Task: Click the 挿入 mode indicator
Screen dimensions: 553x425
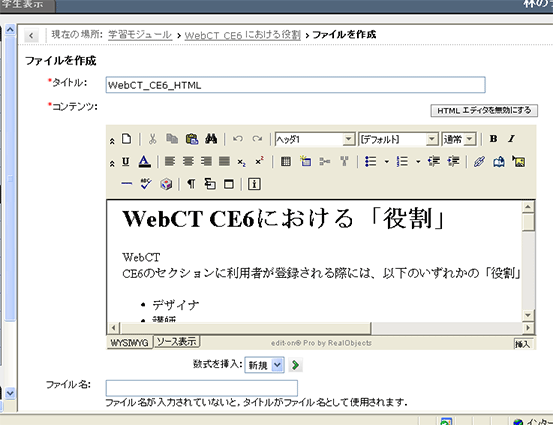Action: pos(523,344)
